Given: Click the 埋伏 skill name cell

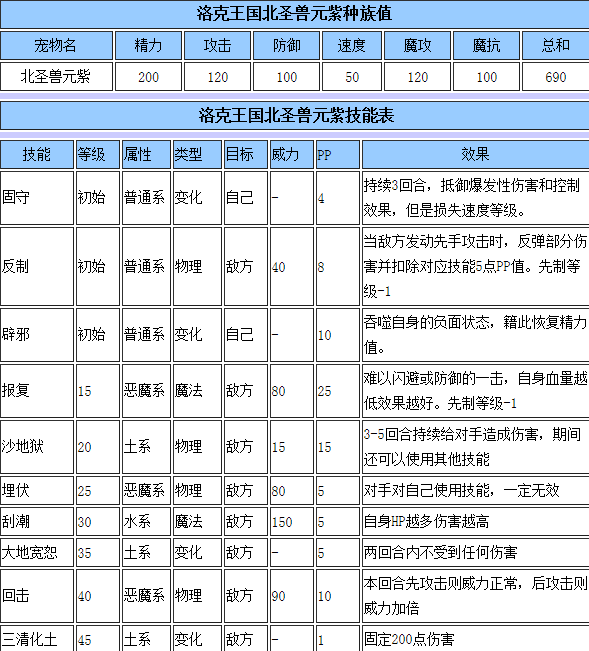Looking at the screenshot, I should 37,491.
